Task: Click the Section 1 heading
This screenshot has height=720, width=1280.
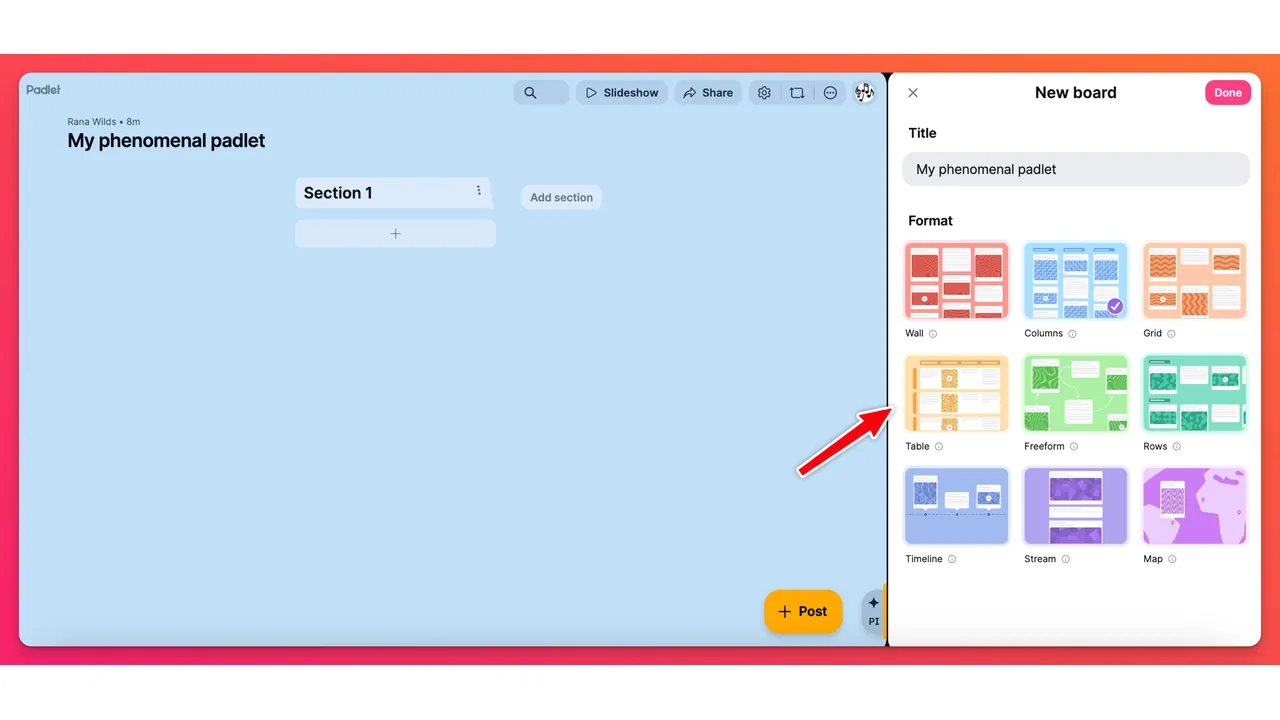Action: 338,193
